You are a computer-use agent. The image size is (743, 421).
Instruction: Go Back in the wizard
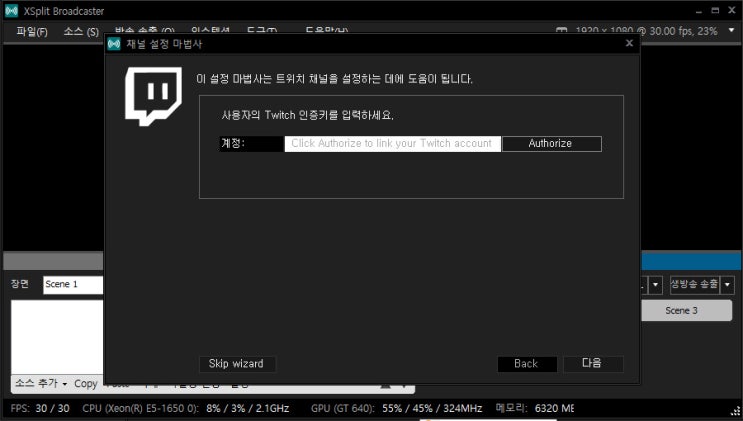tap(527, 364)
